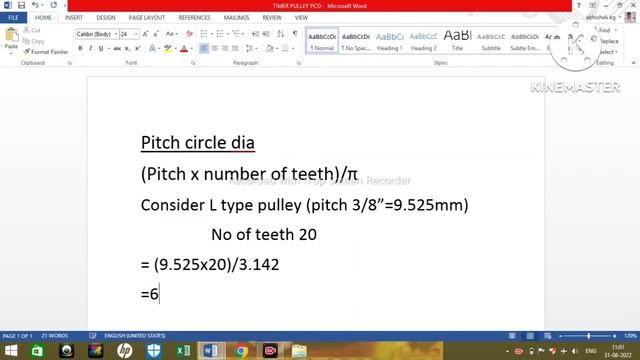
Task: Apply the Heading 1 style
Action: (x=389, y=41)
